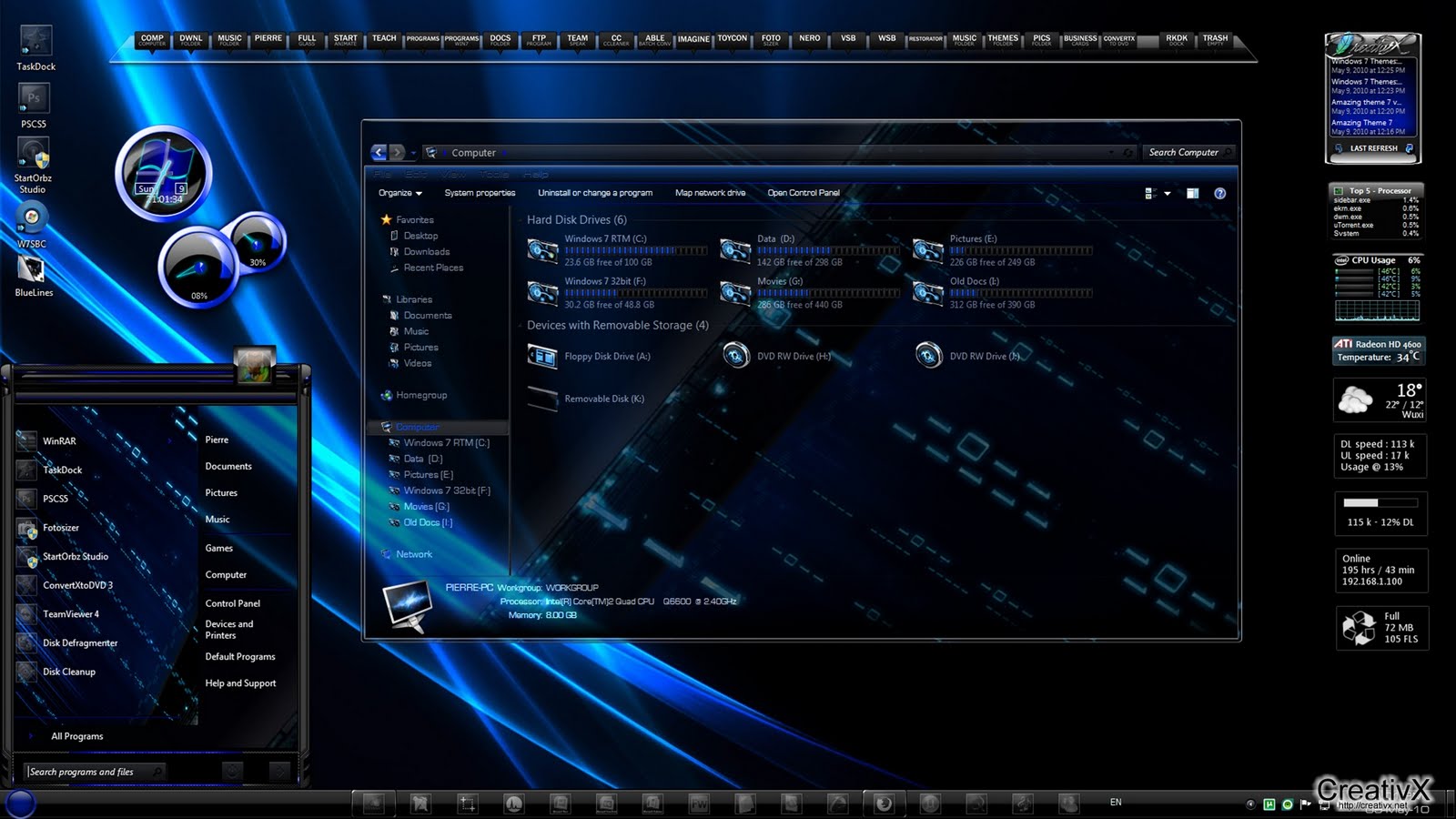Open the Old Docs (I:) drive icon
Screen dimensions: 1456x819
pos(928,292)
